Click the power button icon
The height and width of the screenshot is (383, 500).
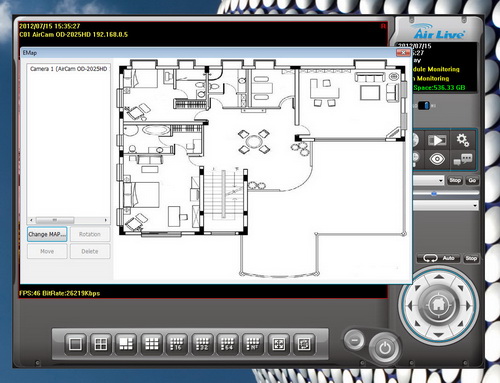tap(385, 348)
